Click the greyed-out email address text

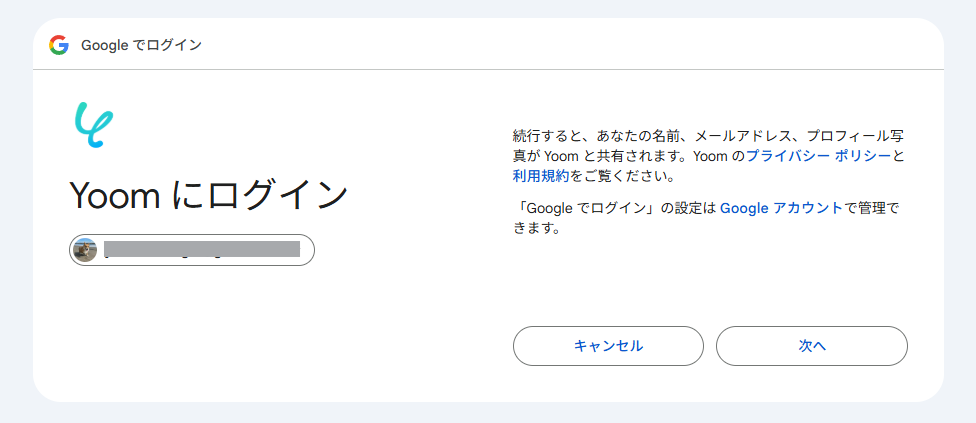pos(202,250)
